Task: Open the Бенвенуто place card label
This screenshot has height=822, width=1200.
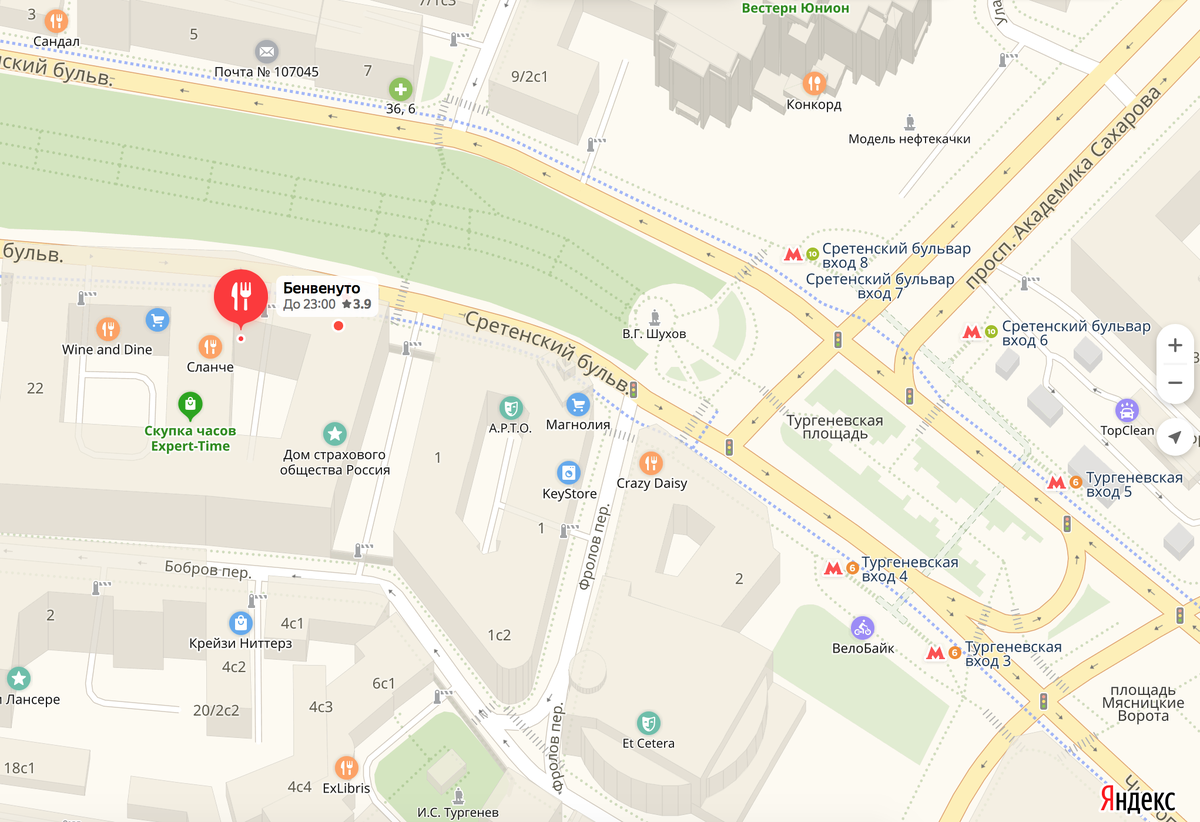Action: pos(327,296)
